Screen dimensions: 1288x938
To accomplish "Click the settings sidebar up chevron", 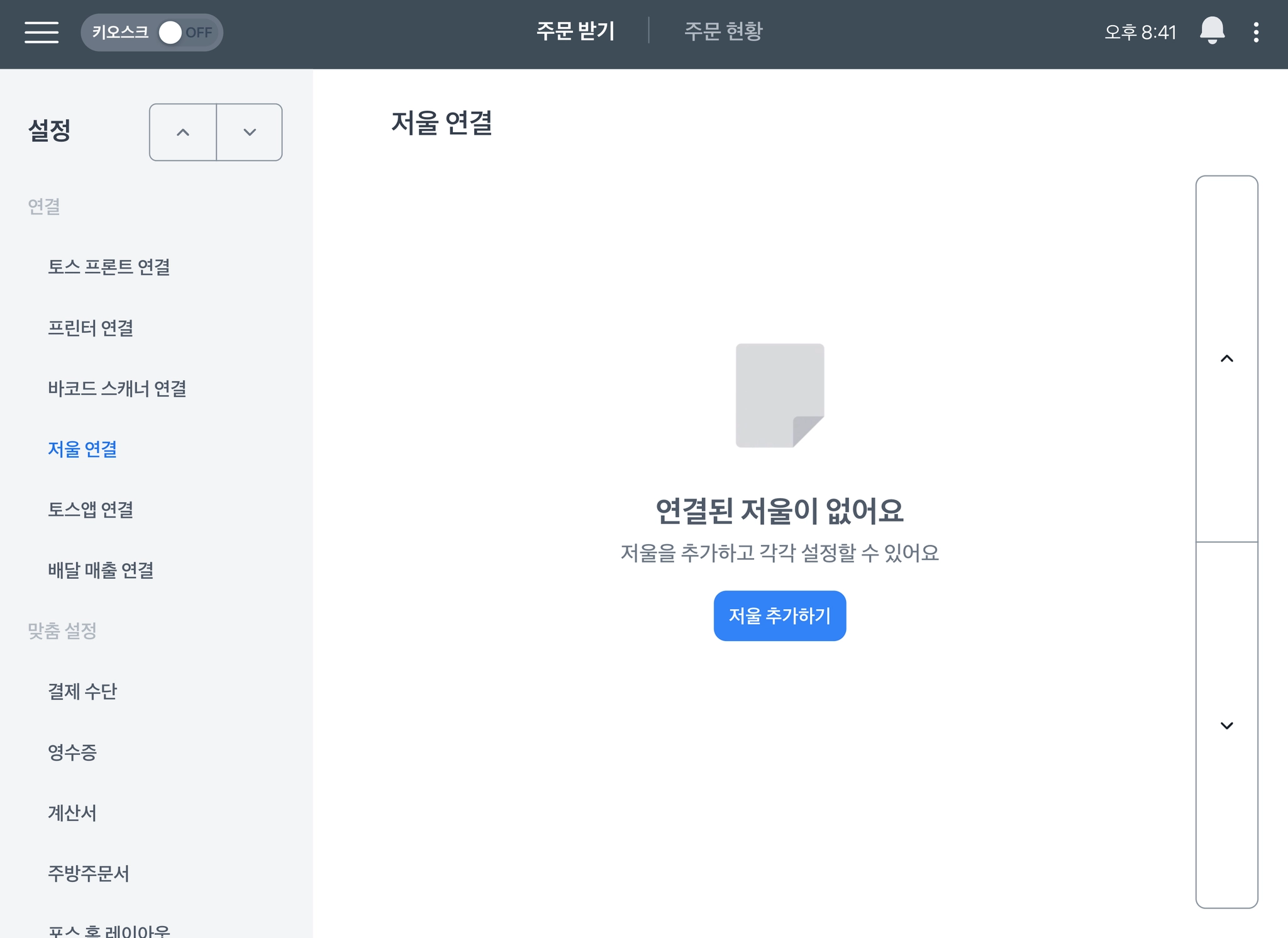I will [x=183, y=132].
